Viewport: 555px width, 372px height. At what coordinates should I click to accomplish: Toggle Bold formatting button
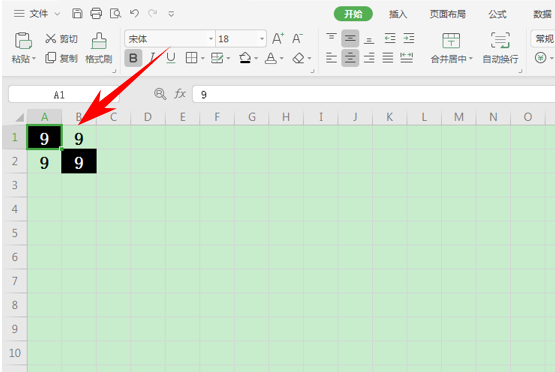coord(133,58)
